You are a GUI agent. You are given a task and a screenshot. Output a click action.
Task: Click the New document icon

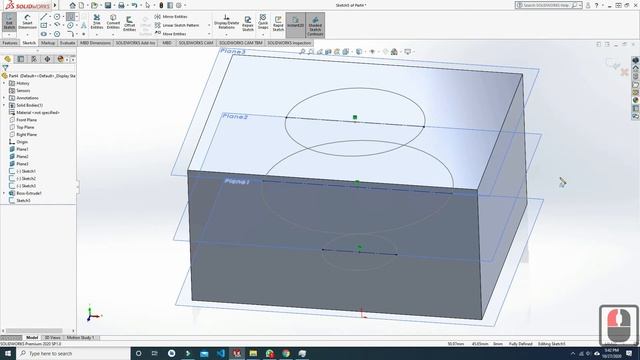tap(82, 5)
